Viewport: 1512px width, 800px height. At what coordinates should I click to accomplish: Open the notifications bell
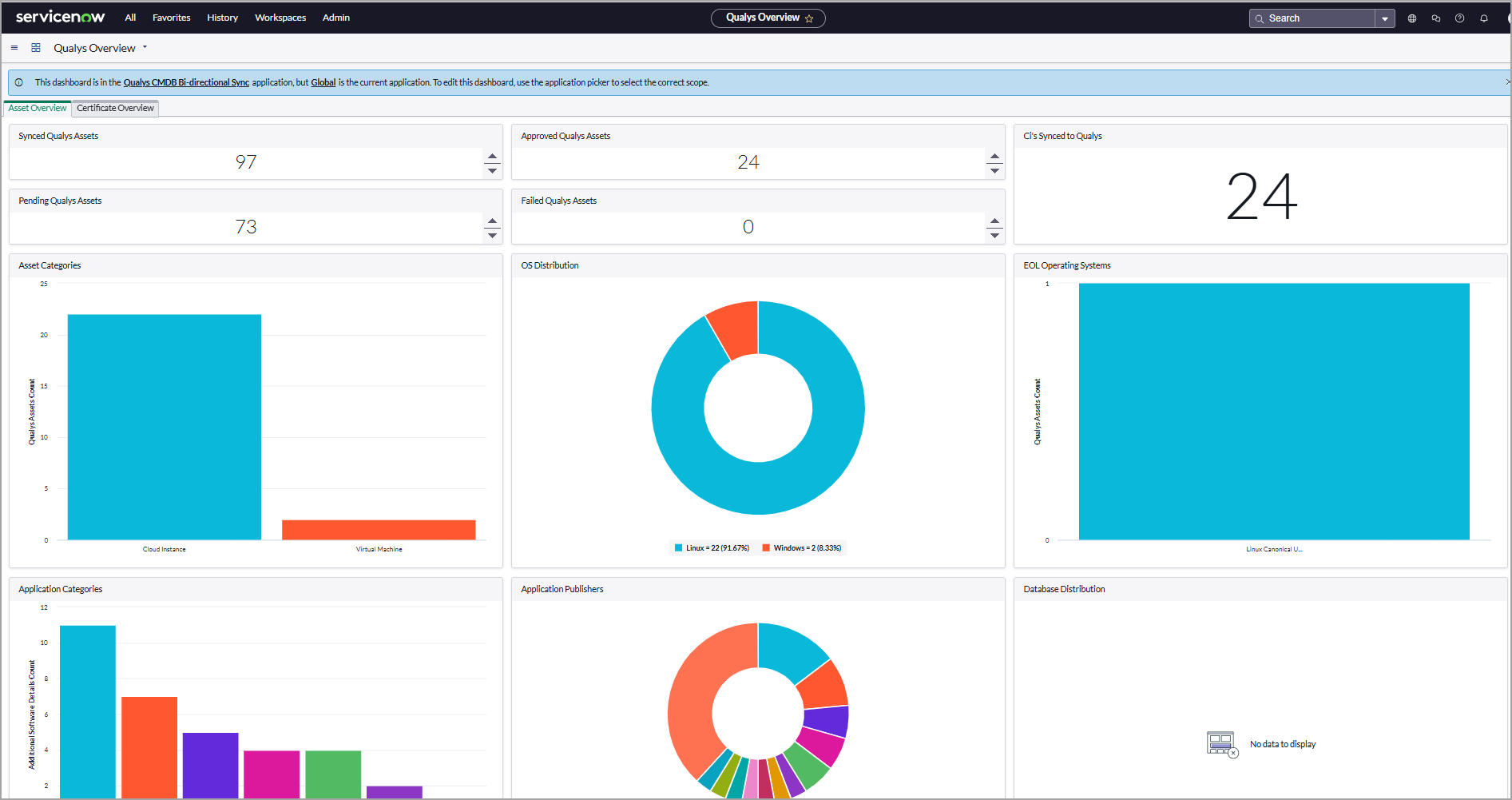coord(1484,18)
